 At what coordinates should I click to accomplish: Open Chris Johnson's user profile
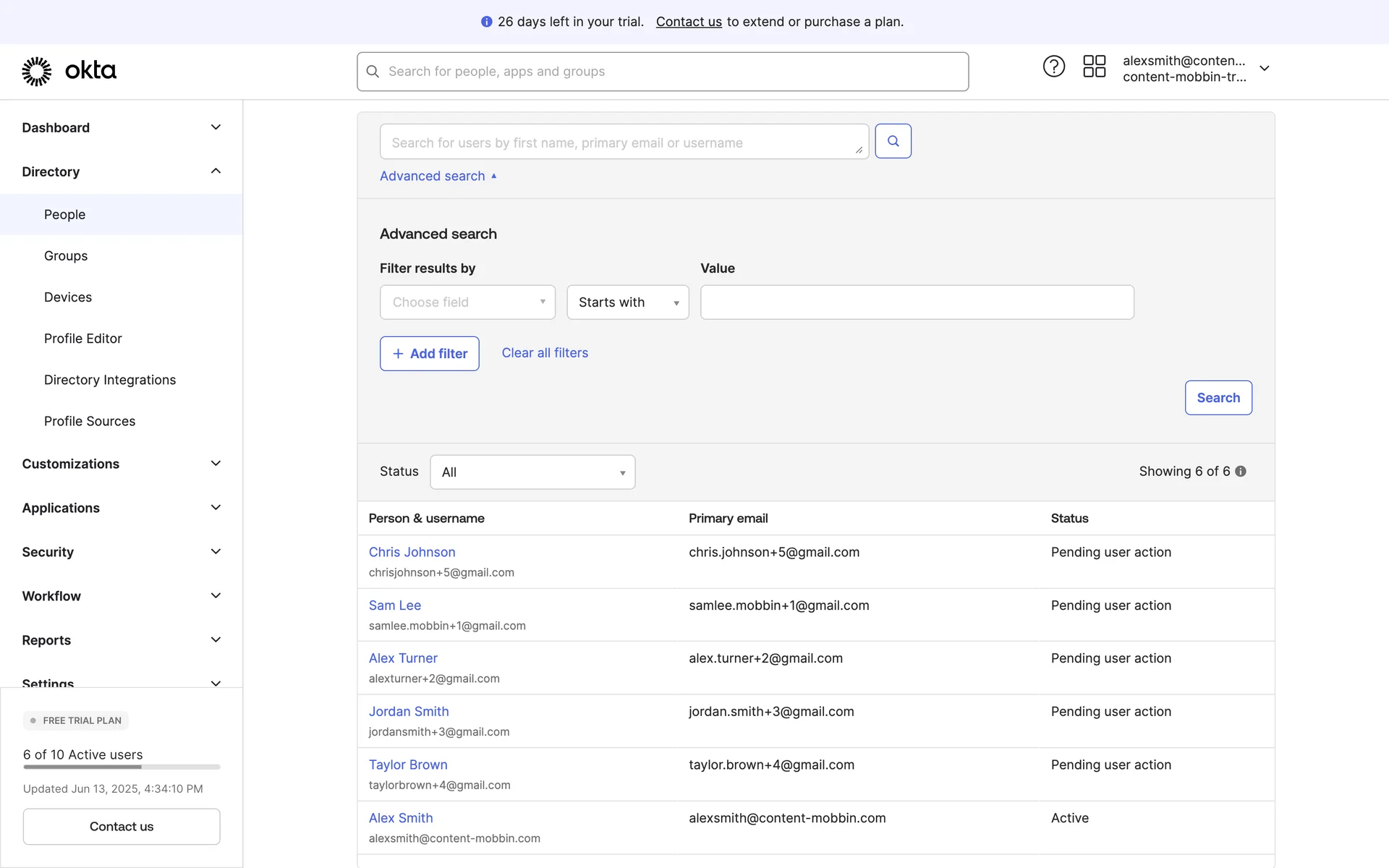click(x=412, y=552)
